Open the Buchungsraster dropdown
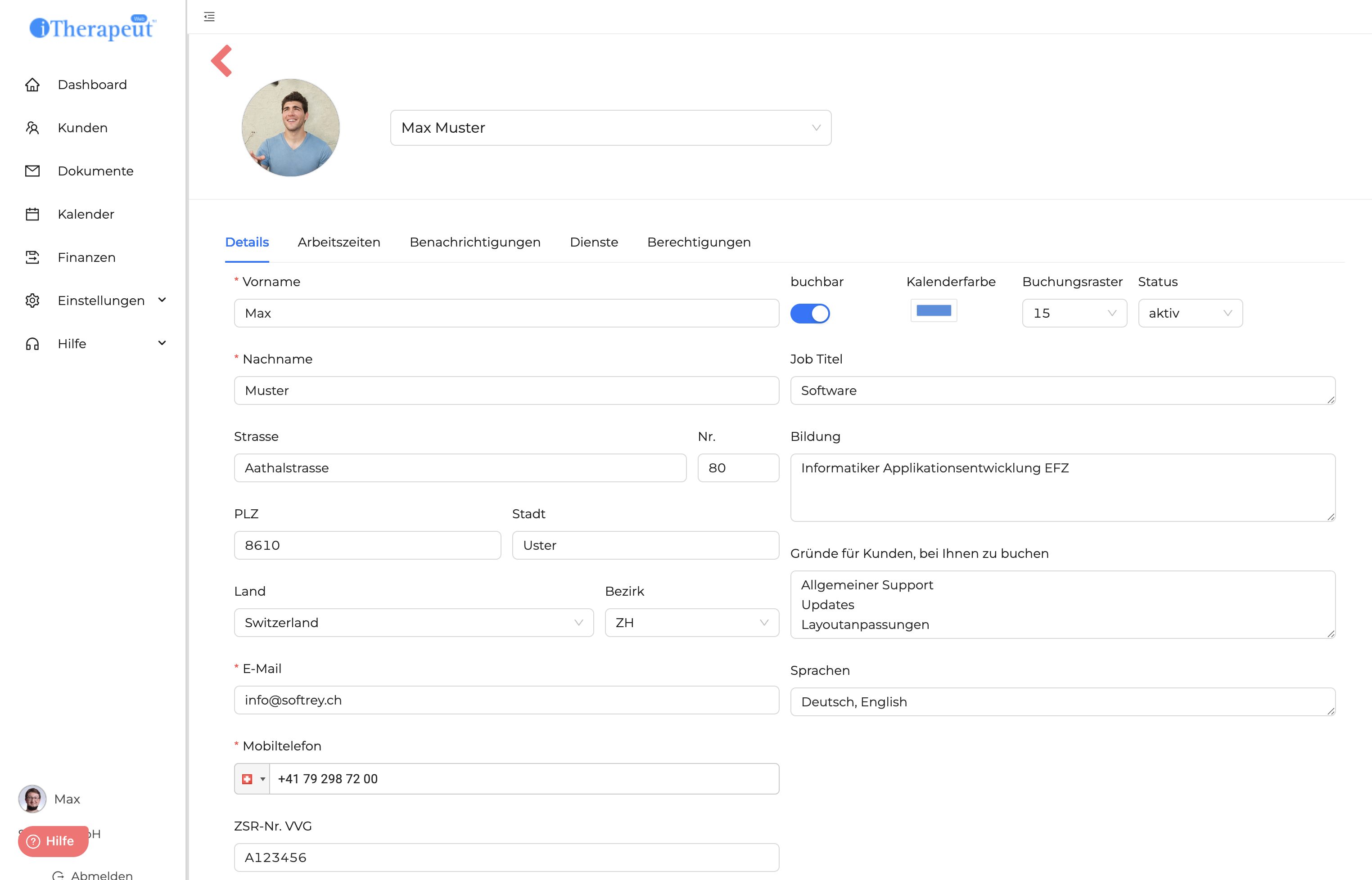 1074,313
